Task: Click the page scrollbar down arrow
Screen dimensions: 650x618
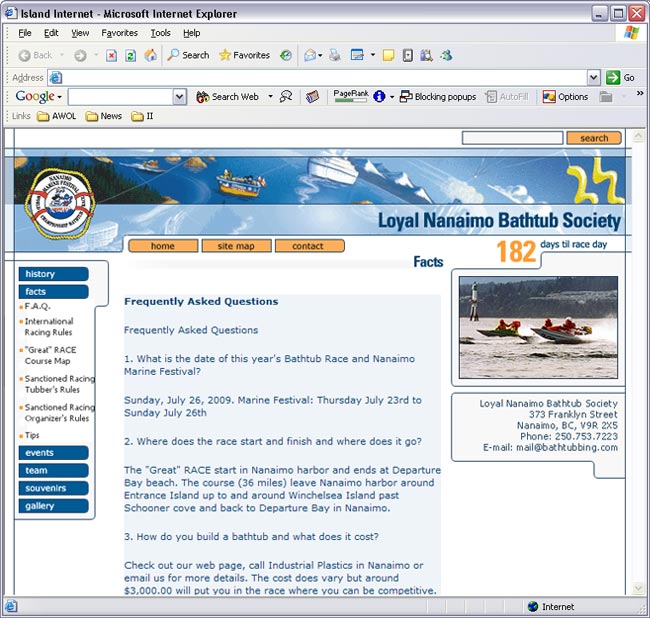Action: pyautogui.click(x=638, y=588)
